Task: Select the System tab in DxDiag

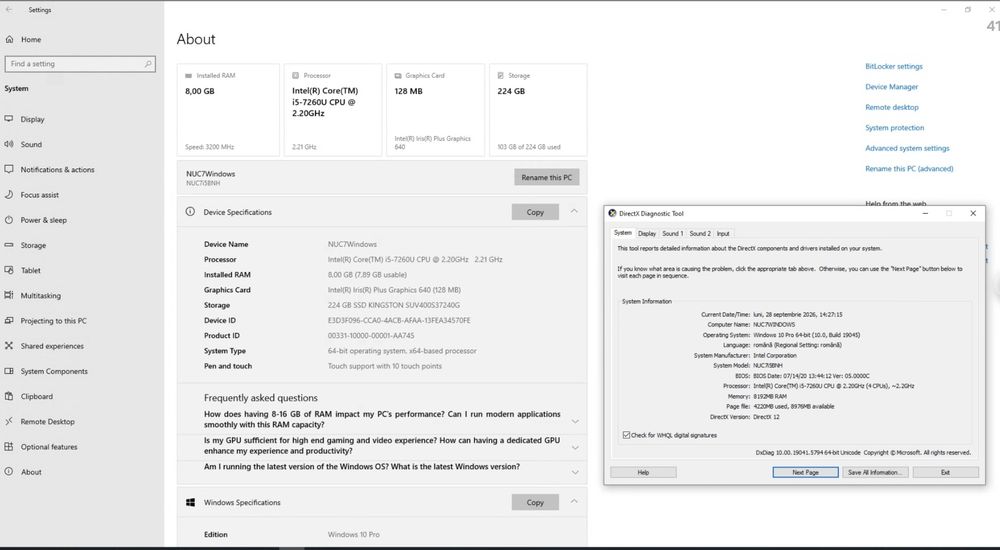Action: click(622, 233)
